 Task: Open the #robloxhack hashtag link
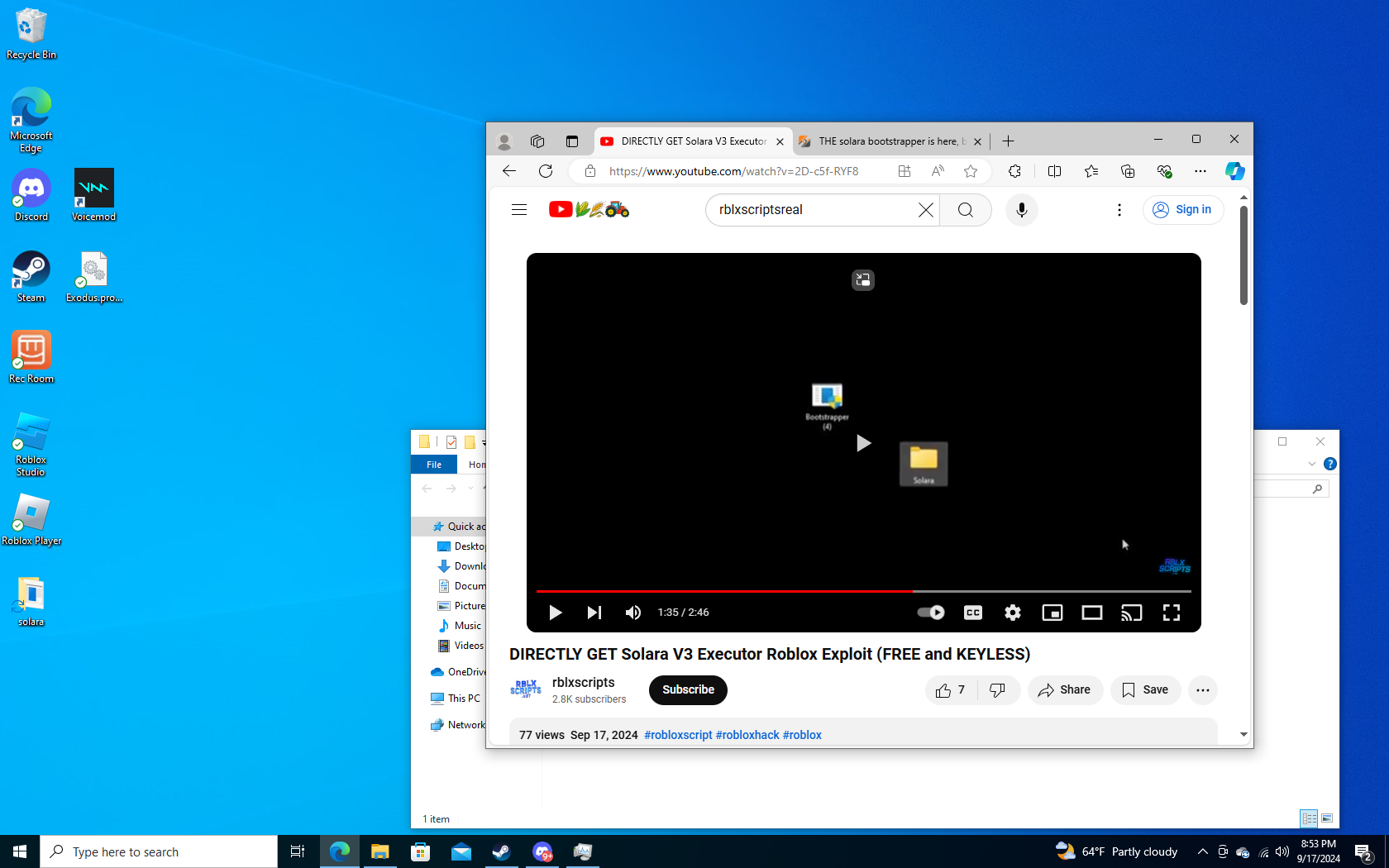point(747,735)
